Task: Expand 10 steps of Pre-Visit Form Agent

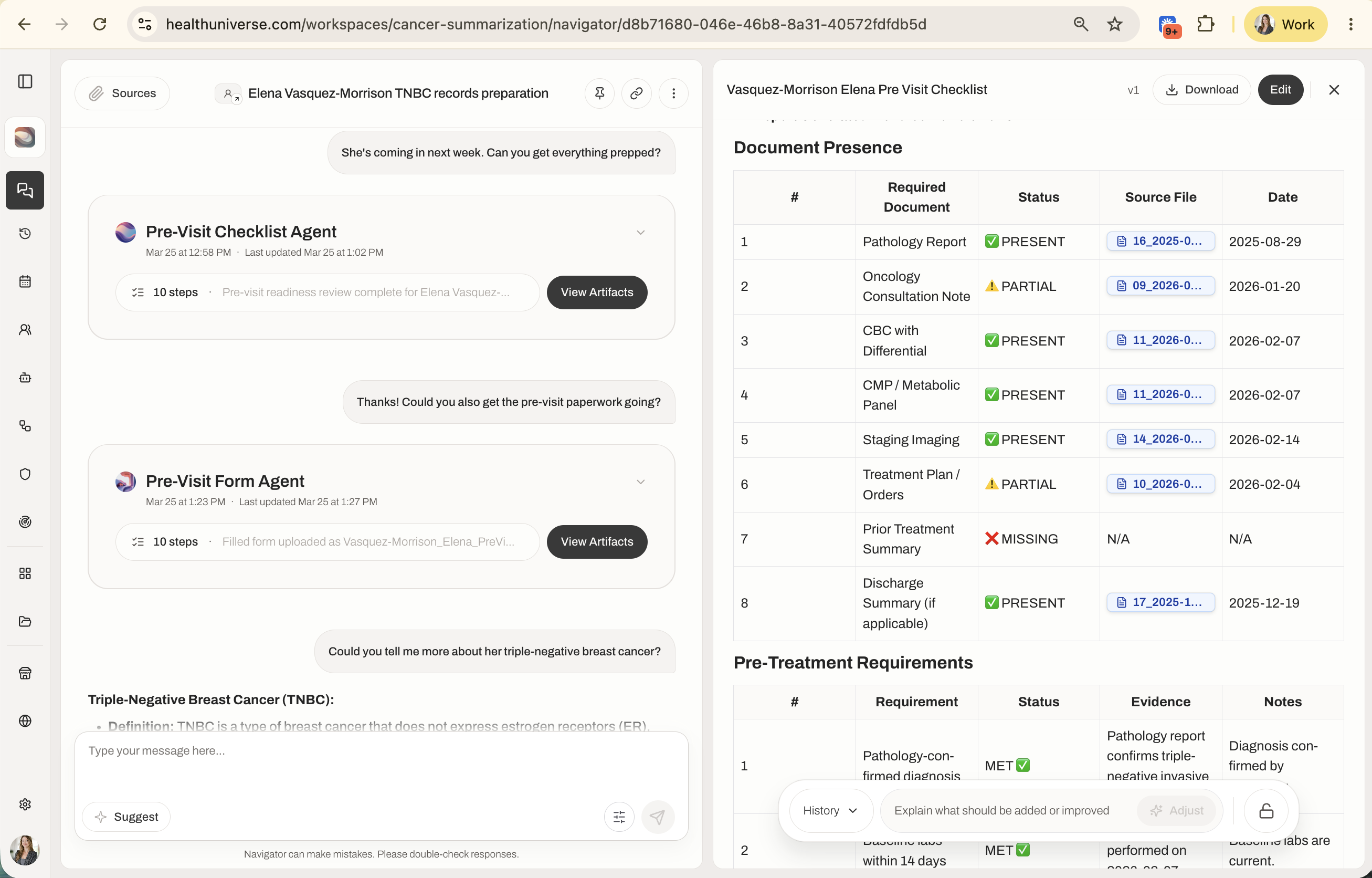Action: 327,541
